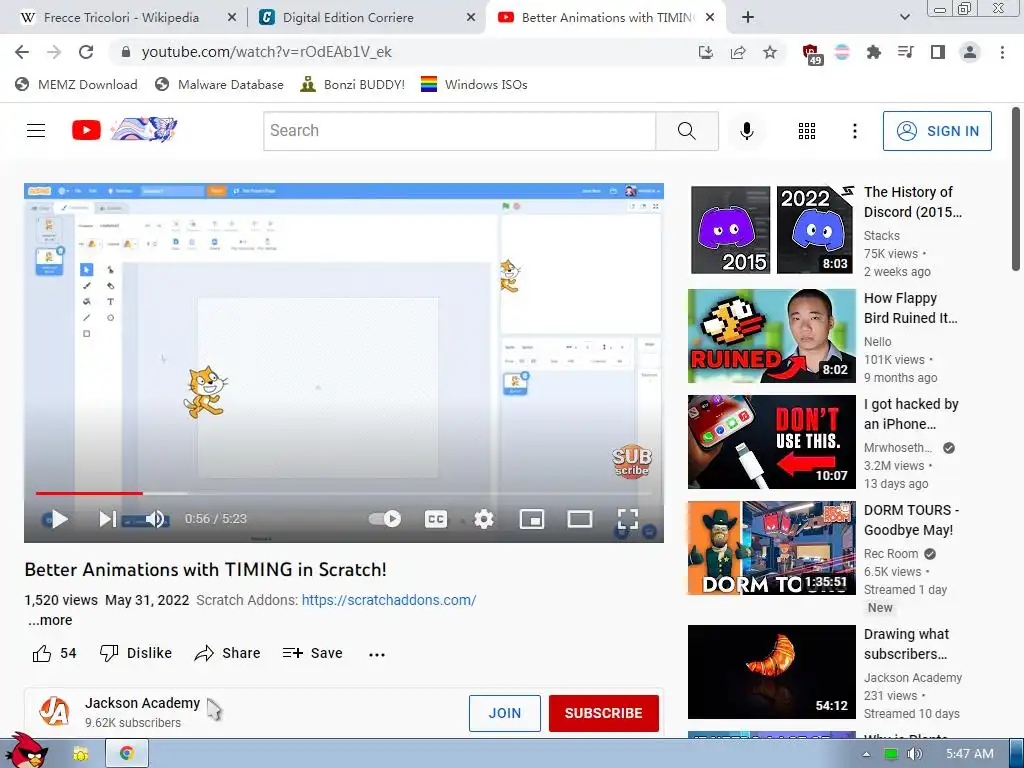Open a new tab with plus
Viewport: 1024px width, 768px height.
point(748,18)
